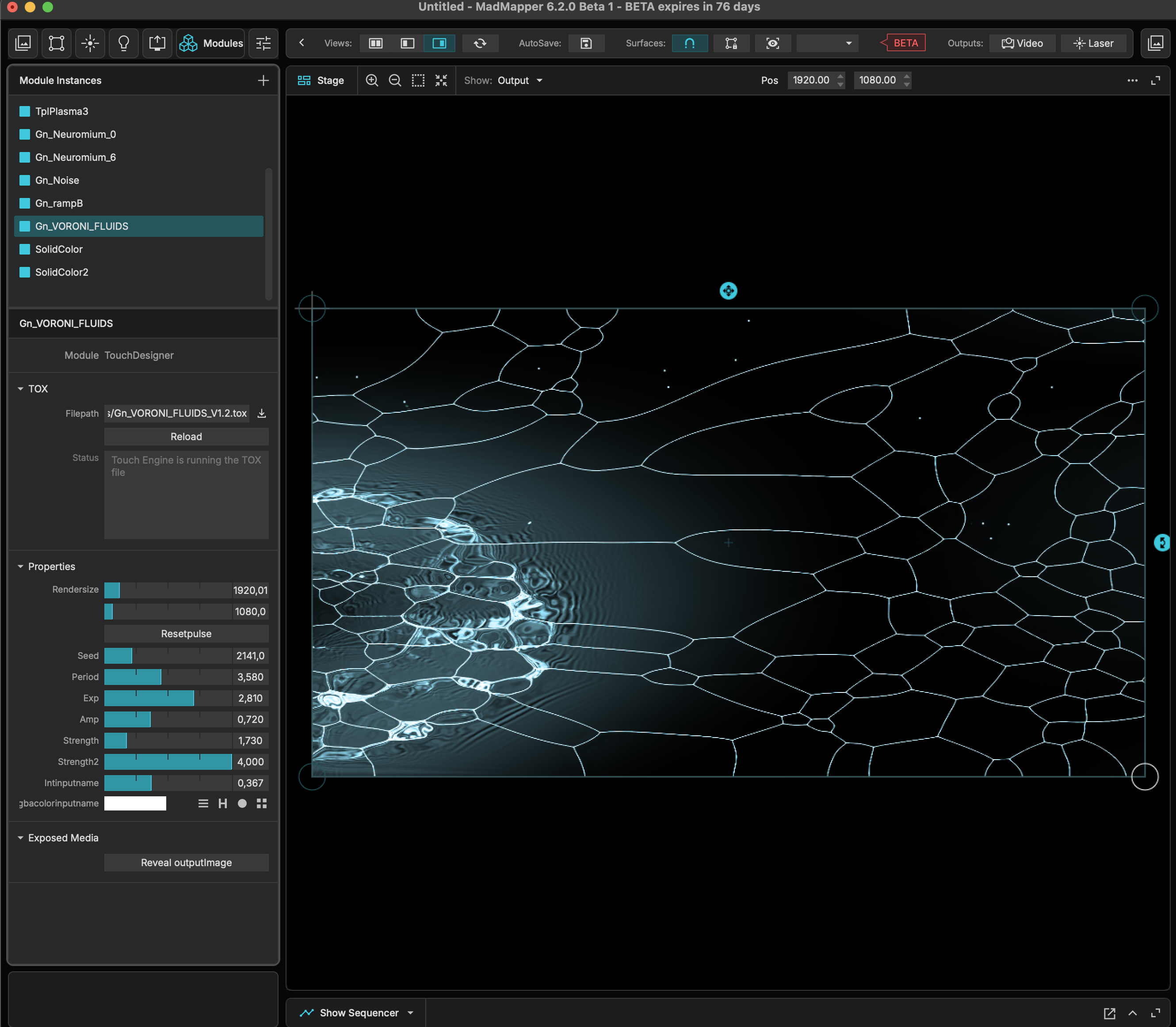Screen dimensions: 1176x1027
Task: Toggle the camera focus Surfaces button
Action: pos(772,43)
